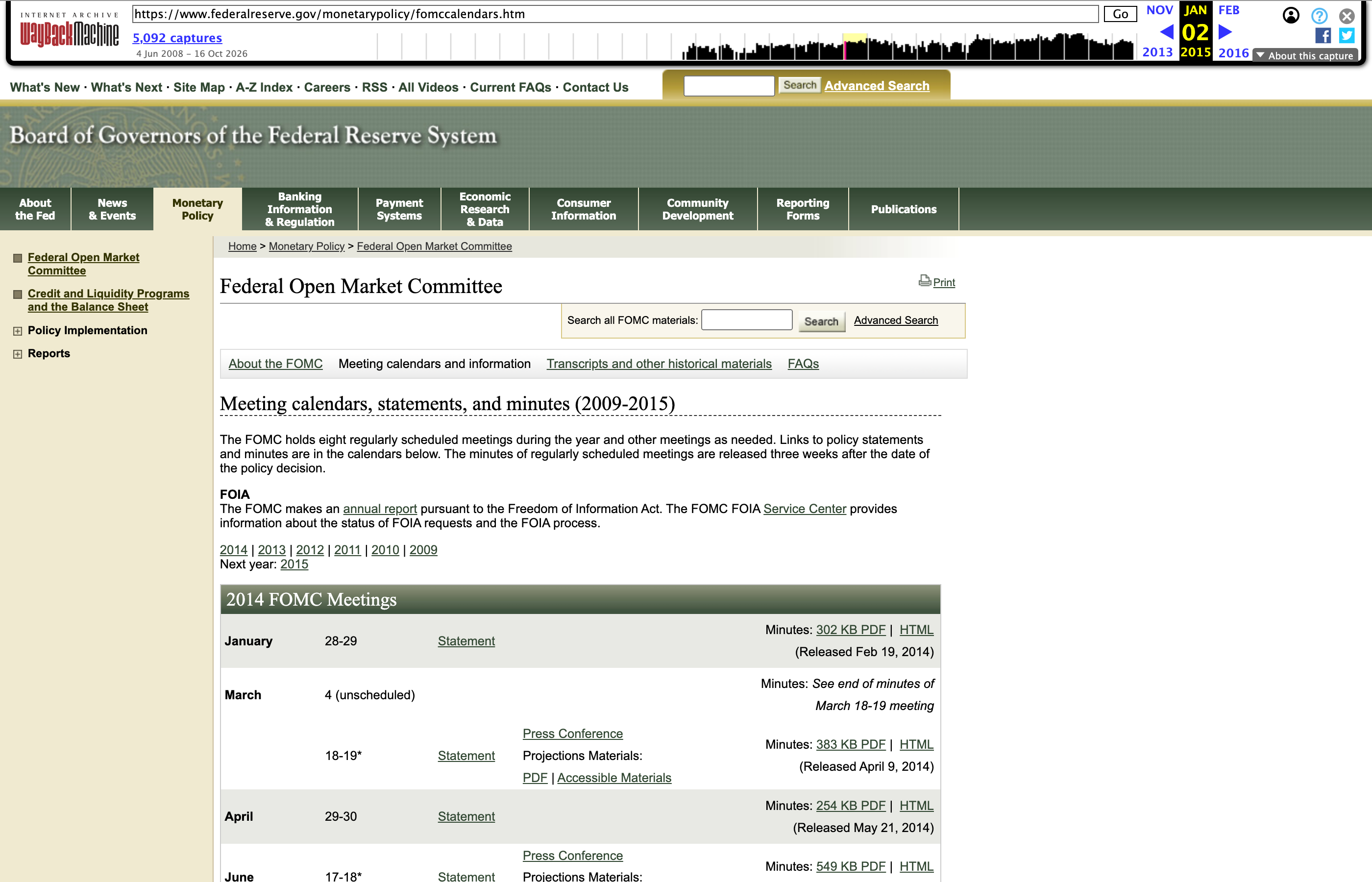Open FAQs tab
The height and width of the screenshot is (882, 1372).
click(x=803, y=364)
